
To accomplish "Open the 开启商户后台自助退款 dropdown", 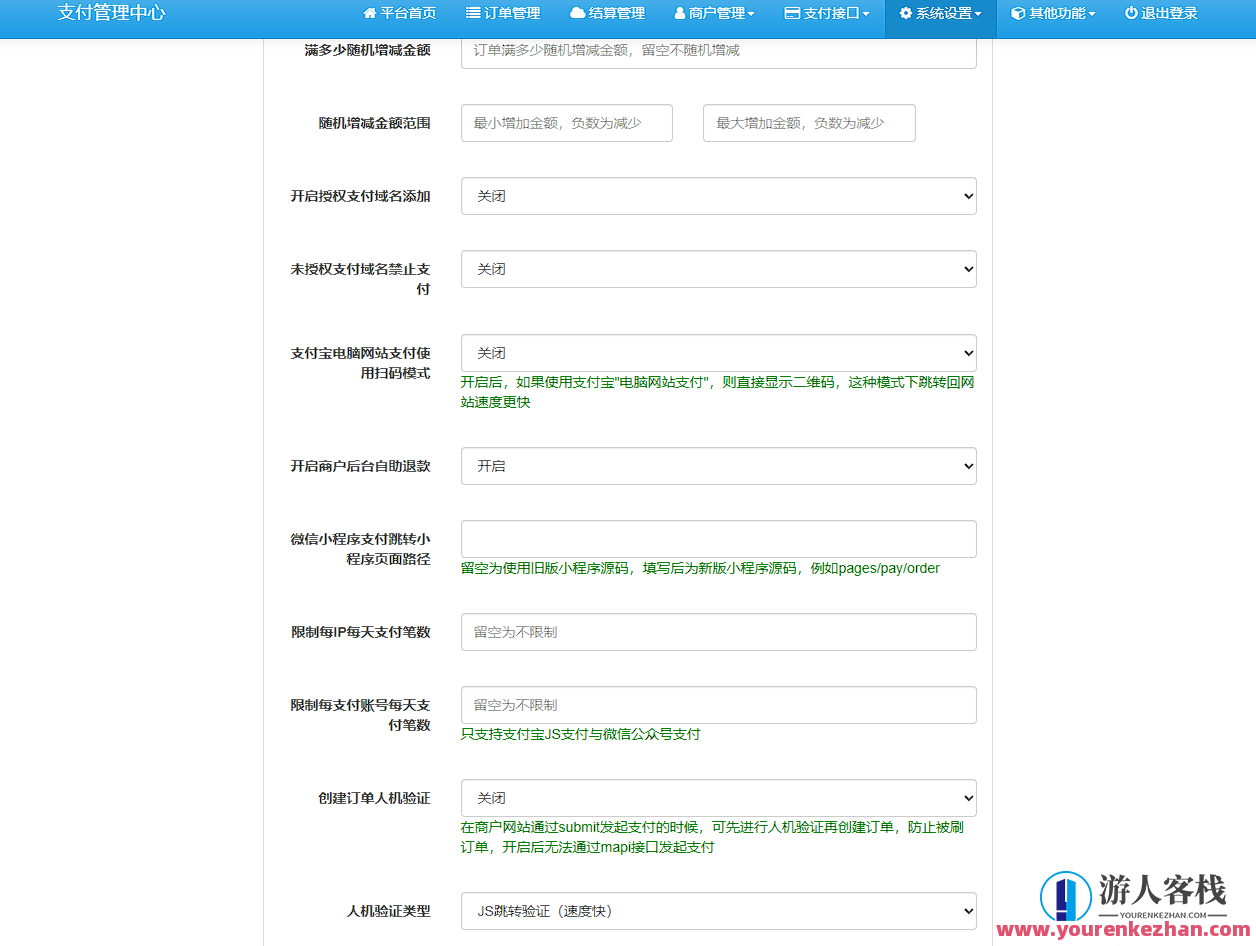I will (718, 466).
